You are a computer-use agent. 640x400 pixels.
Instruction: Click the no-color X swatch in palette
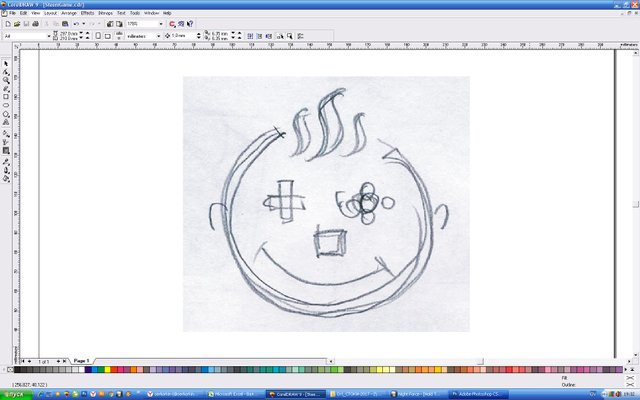click(x=10, y=370)
